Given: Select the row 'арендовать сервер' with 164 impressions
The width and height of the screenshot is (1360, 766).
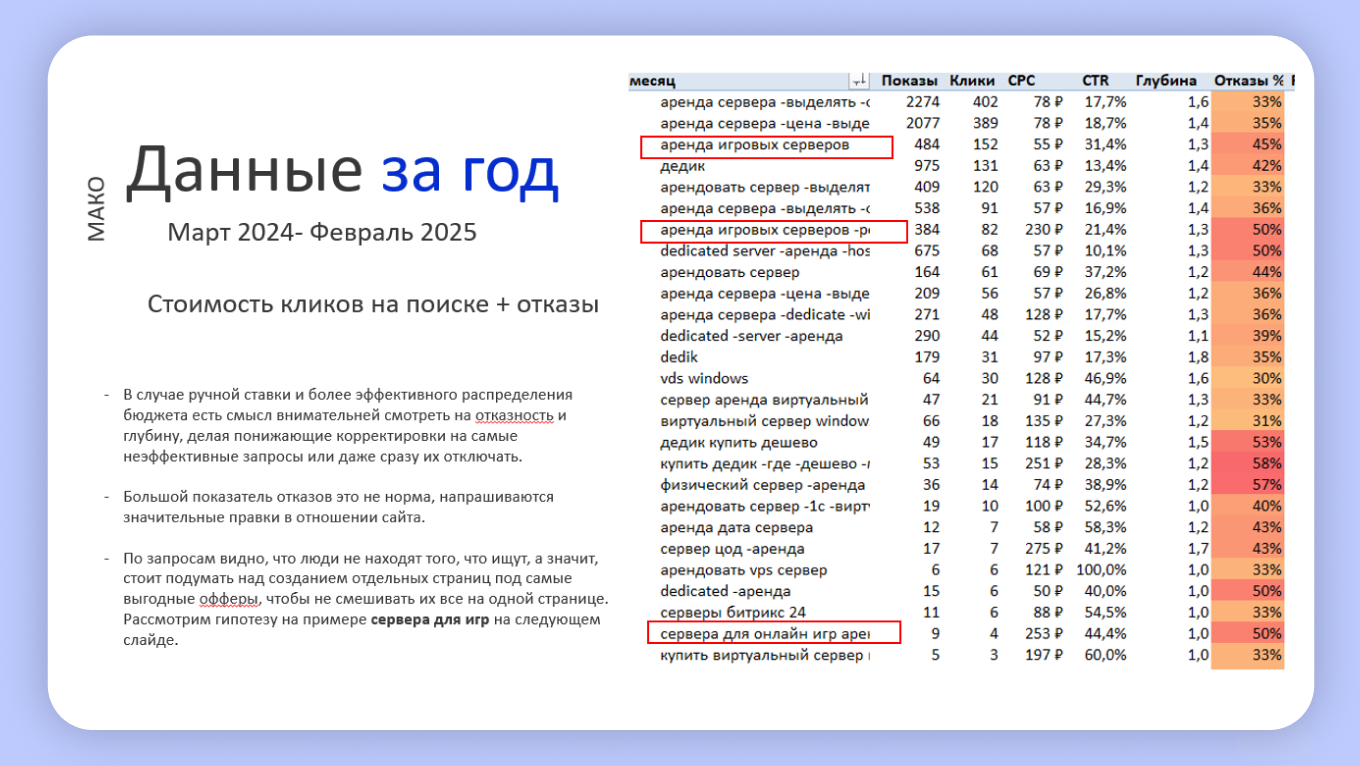Looking at the screenshot, I should coord(958,272).
